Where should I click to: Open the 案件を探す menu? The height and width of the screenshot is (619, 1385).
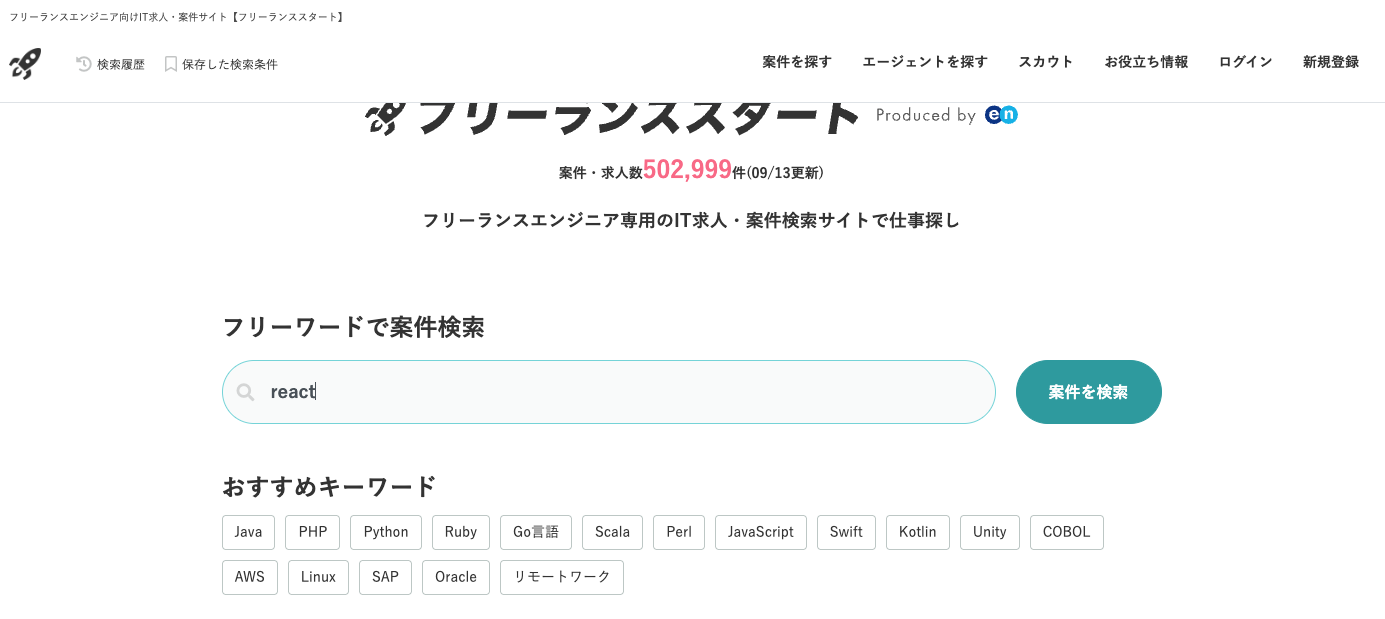(x=797, y=62)
